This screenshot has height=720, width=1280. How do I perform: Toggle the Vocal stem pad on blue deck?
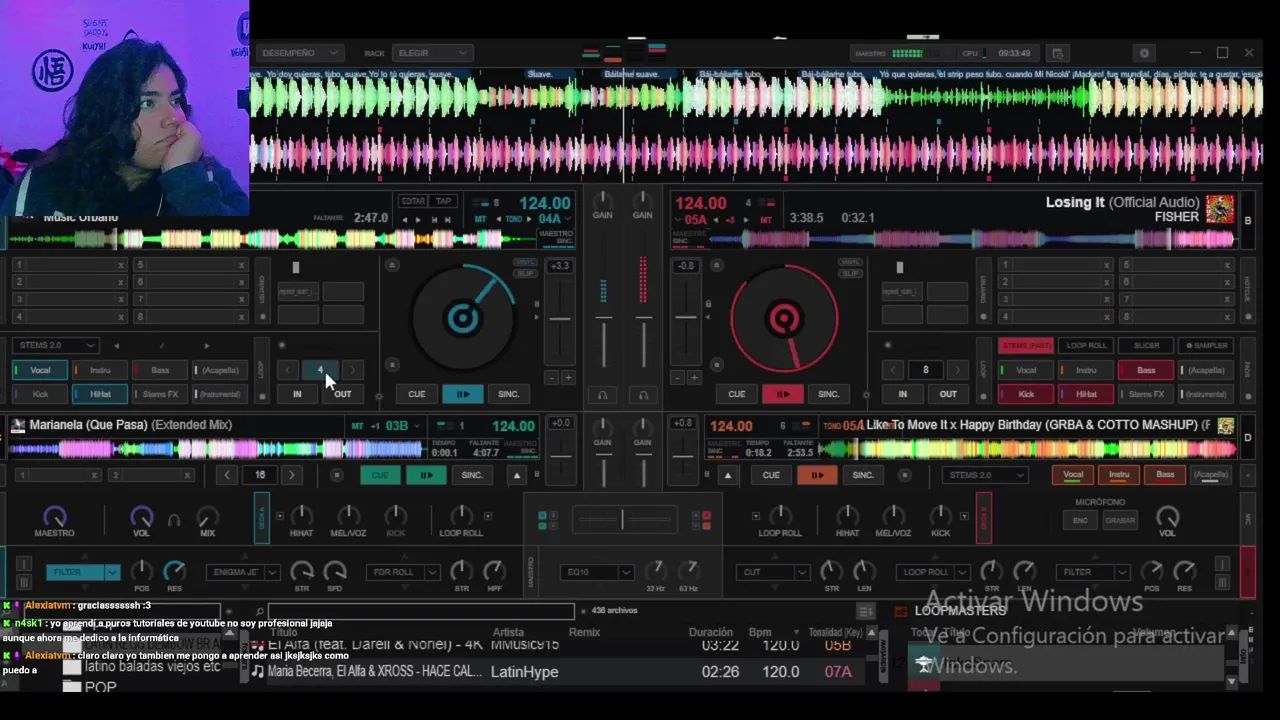pyautogui.click(x=40, y=370)
